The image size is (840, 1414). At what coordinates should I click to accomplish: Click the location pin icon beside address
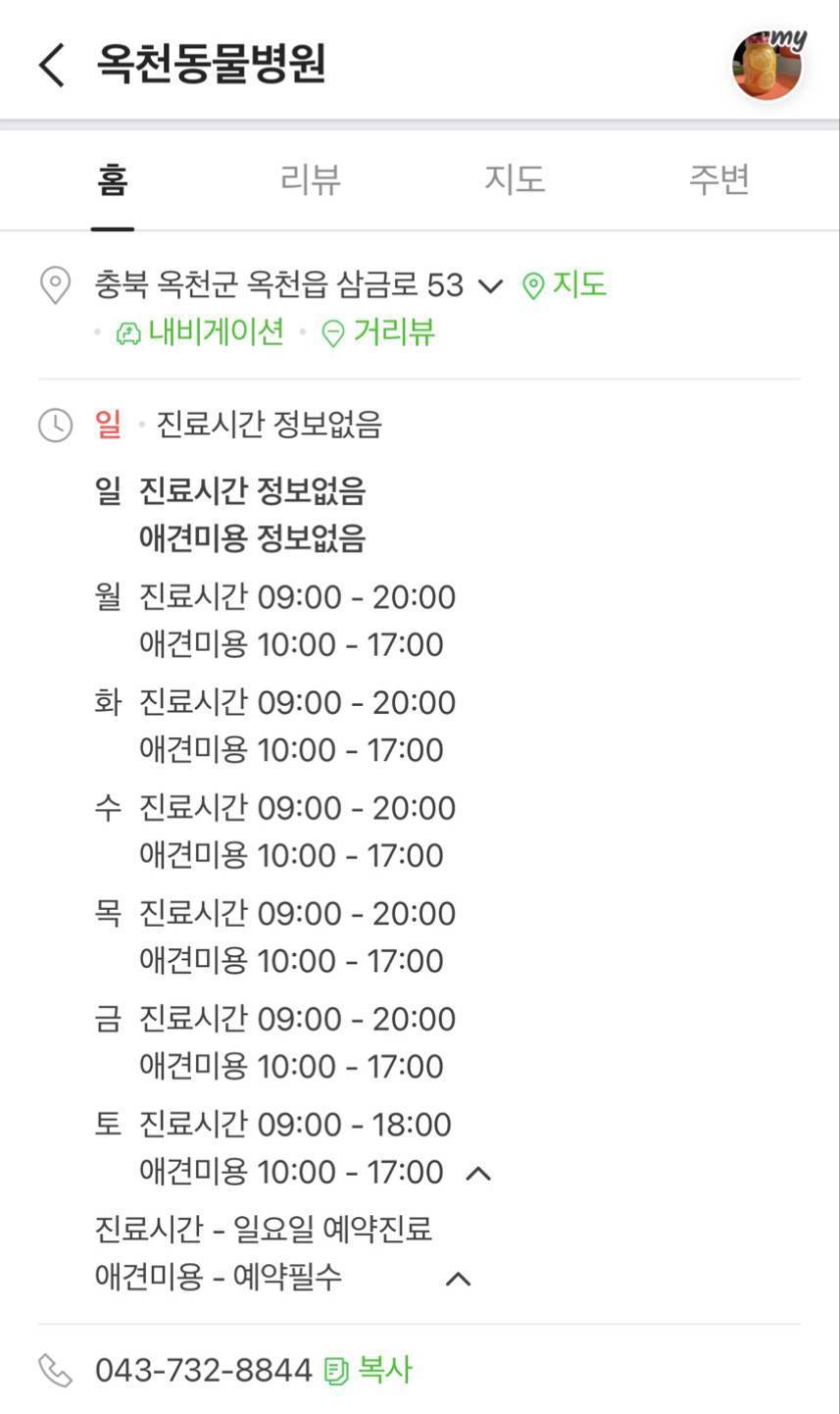55,285
